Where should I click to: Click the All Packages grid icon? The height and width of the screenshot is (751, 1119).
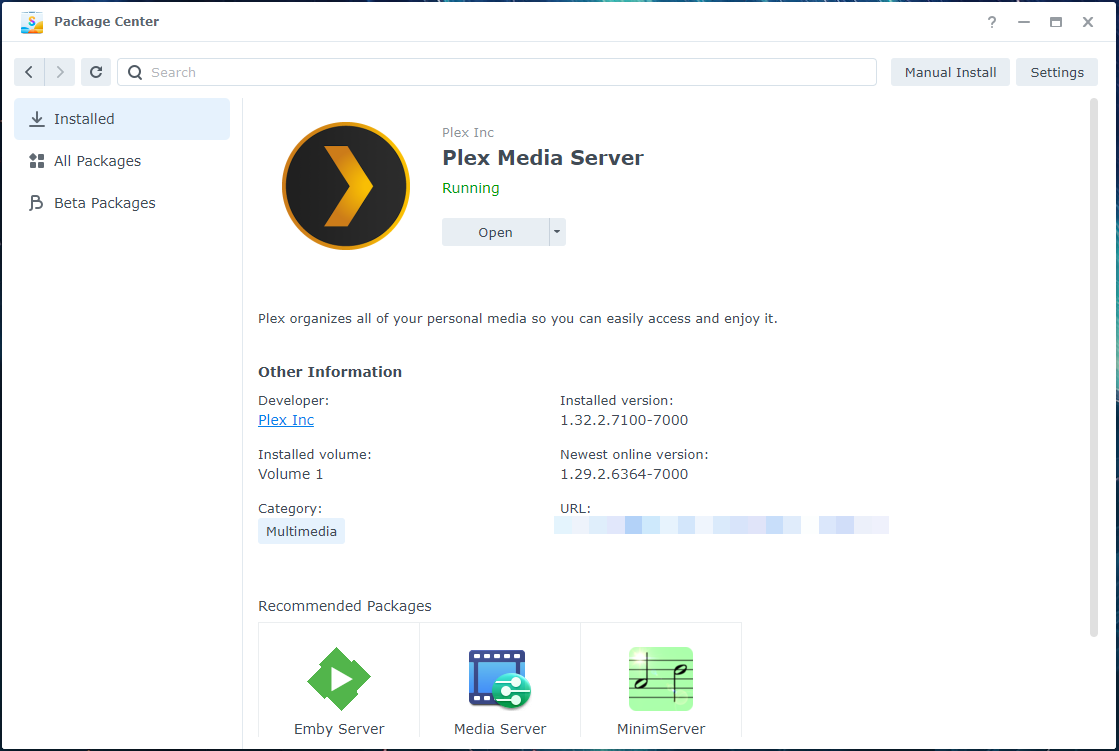(36, 161)
